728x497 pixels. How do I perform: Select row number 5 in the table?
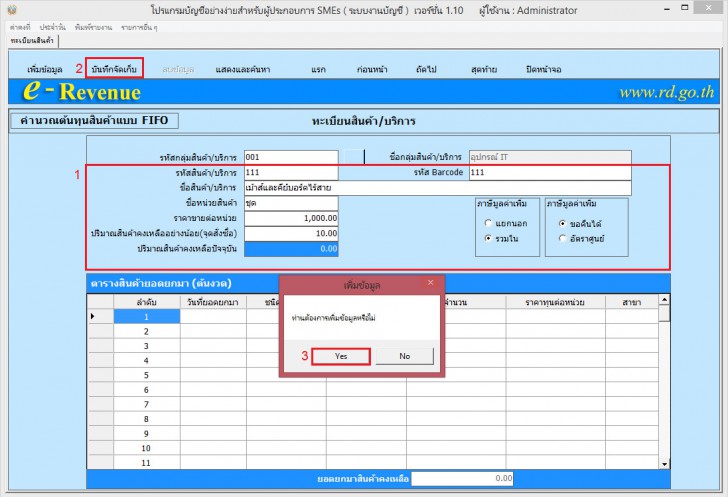146,375
